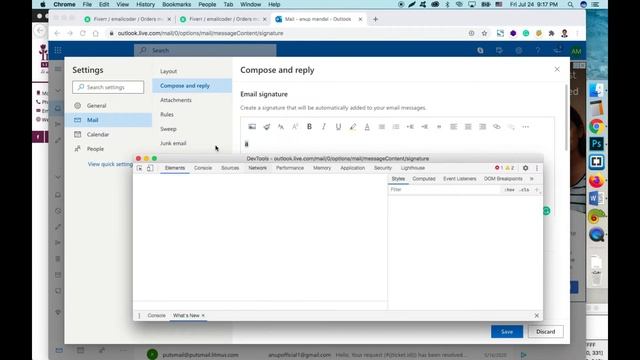Viewport: 640px width, 360px height.
Task: Select the Event Listeners pane tab
Action: pos(460,179)
